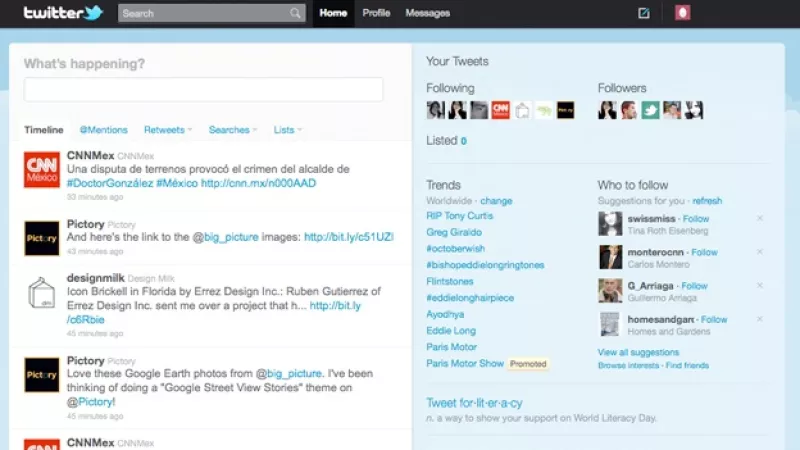Open the #eddielonghairpiece trend
Image resolution: width=800 pixels, height=450 pixels.
[470, 298]
